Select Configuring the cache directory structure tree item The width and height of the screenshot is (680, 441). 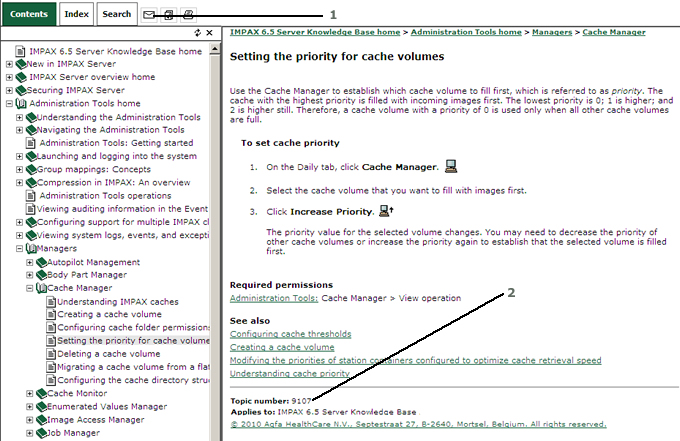coord(133,380)
